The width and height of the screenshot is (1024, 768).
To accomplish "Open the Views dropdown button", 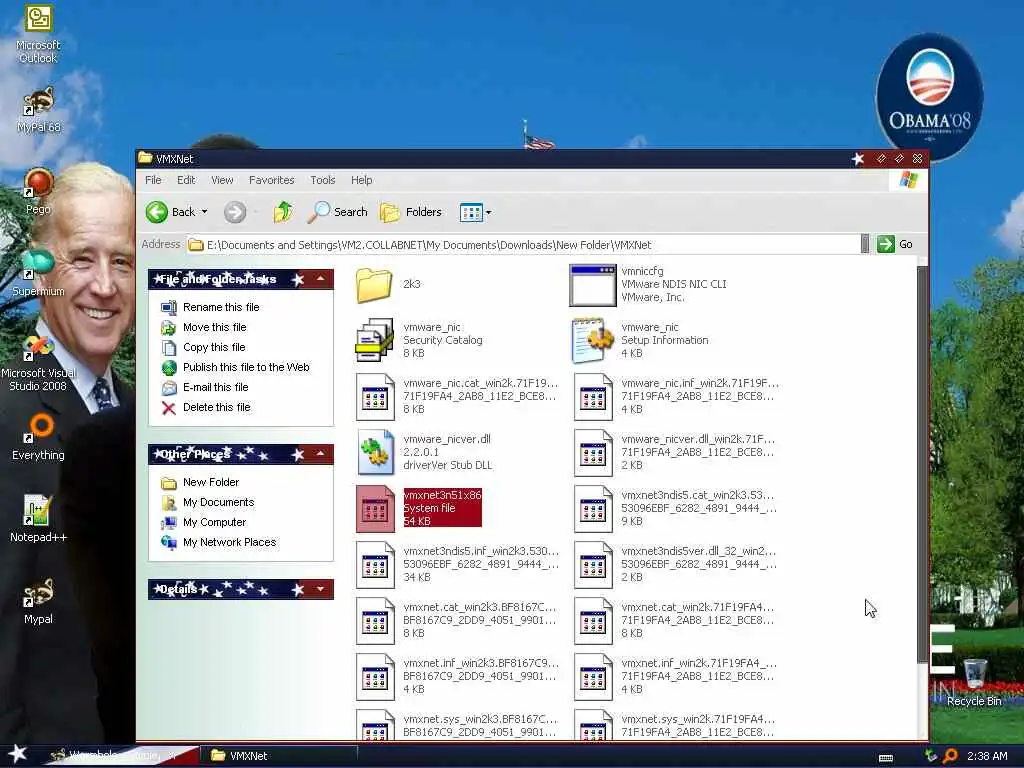I will [x=475, y=212].
